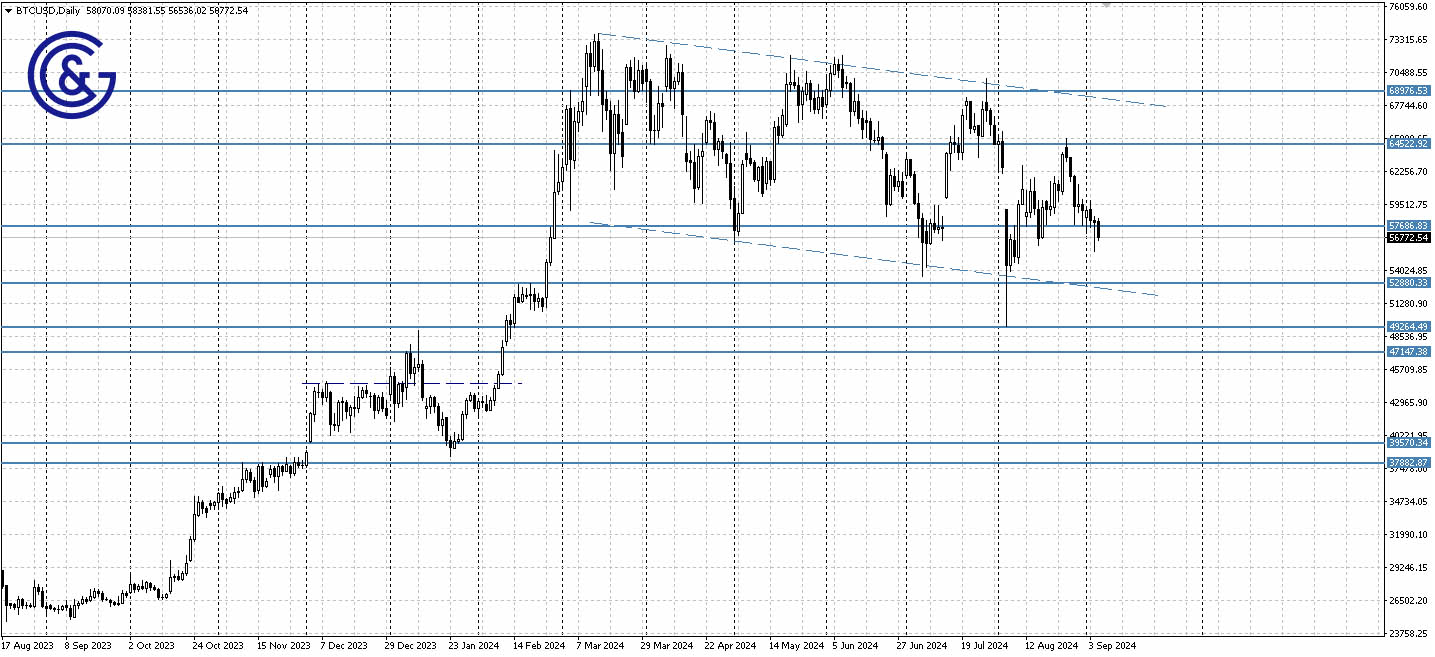This screenshot has width=1435, height=657.
Task: Open the symbol dropdown arrow beside BTCUSD
Action: coord(10,9)
